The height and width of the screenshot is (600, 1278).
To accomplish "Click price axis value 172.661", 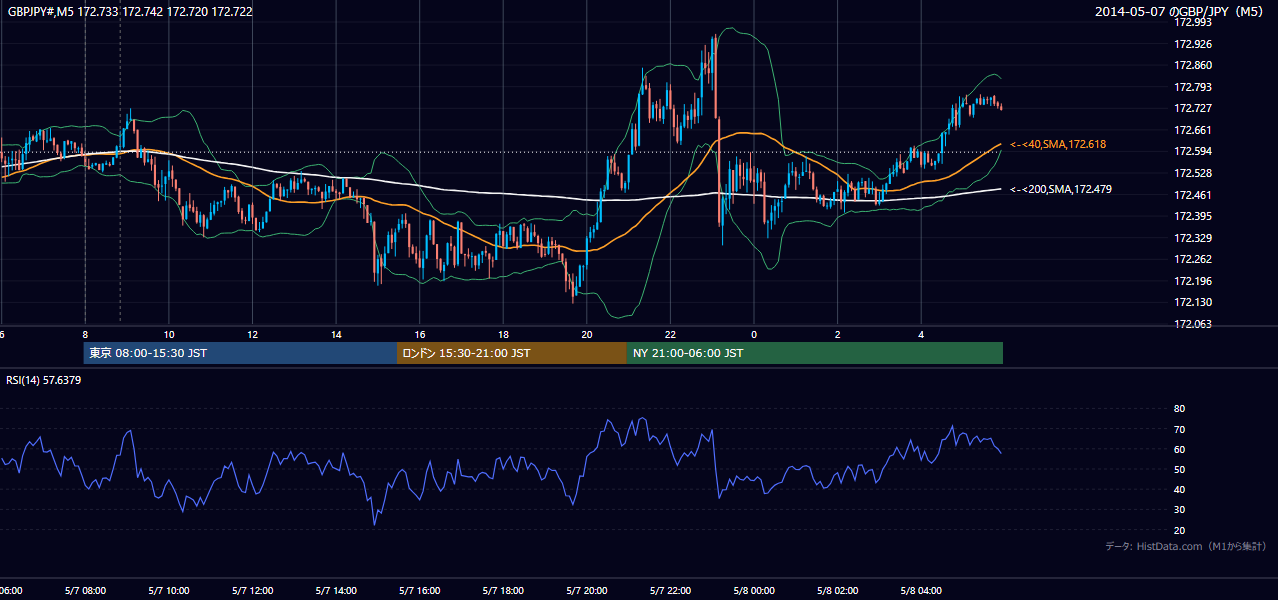I will (1193, 130).
